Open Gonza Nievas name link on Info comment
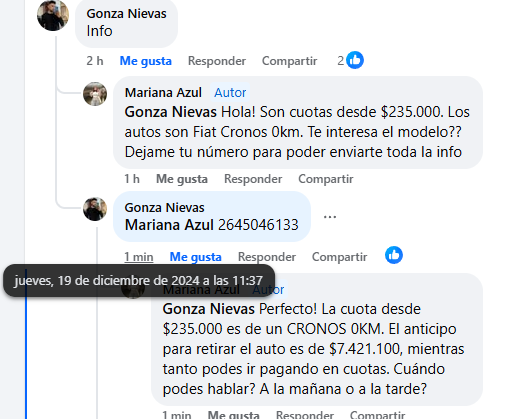Screen dimensions: 512x419 point(126,14)
